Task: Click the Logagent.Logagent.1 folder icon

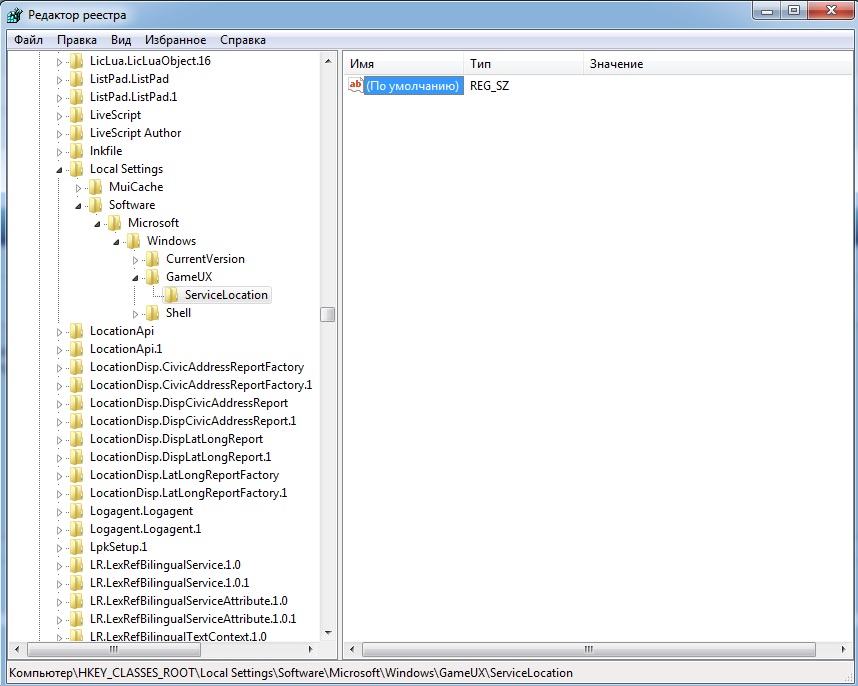Action: 77,530
